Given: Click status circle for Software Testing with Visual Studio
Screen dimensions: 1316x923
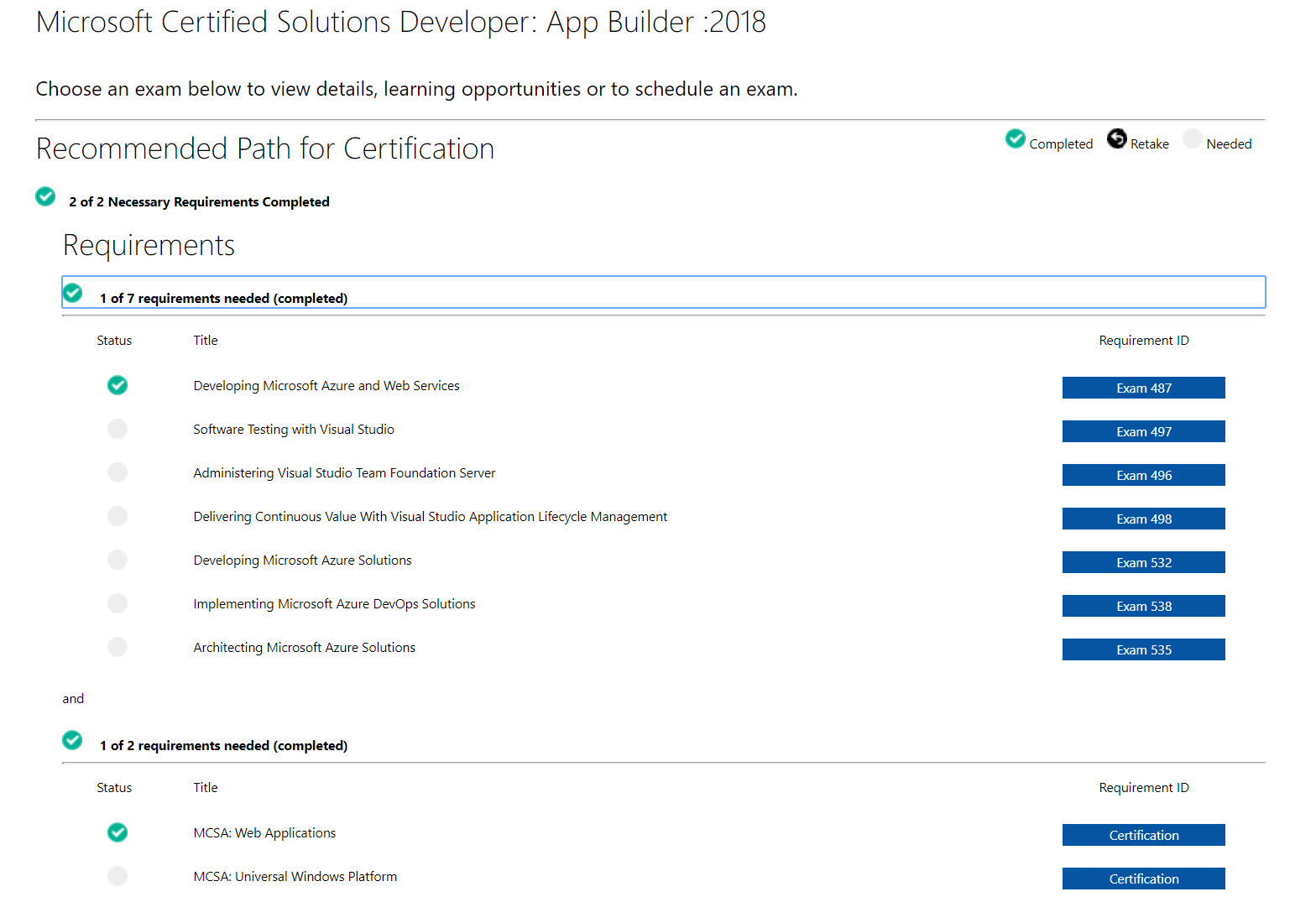Looking at the screenshot, I should (x=117, y=429).
